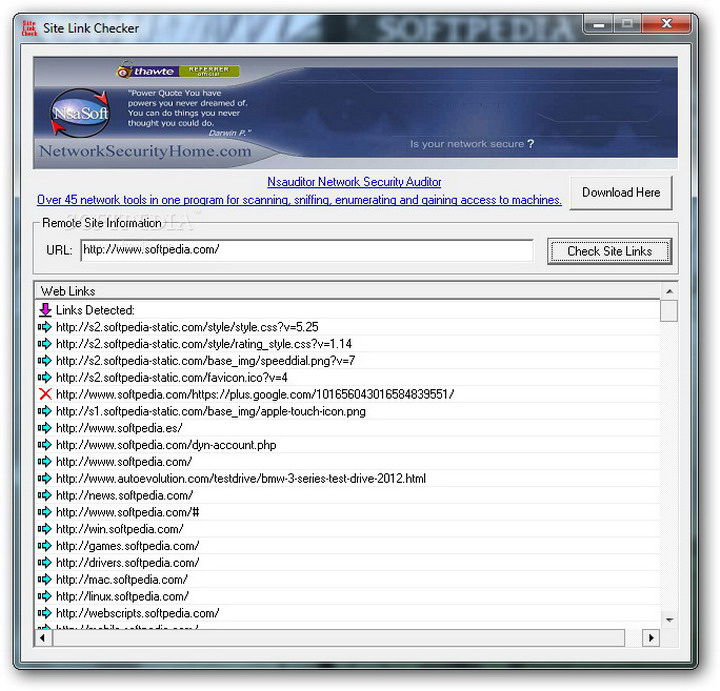Click the red X icon beside plus.google.com link
720x691 pixels.
coord(44,394)
